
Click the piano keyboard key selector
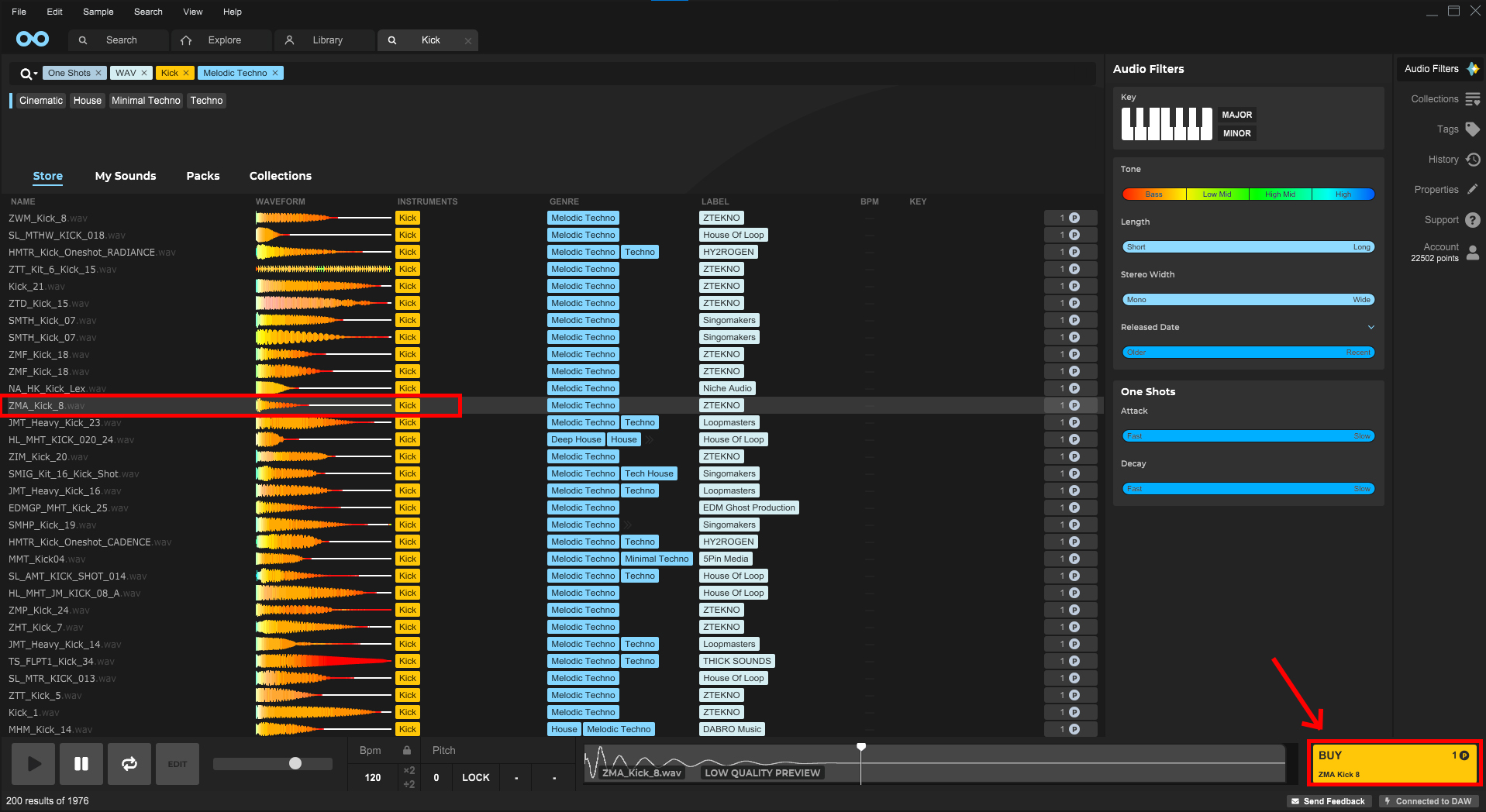[x=1167, y=124]
